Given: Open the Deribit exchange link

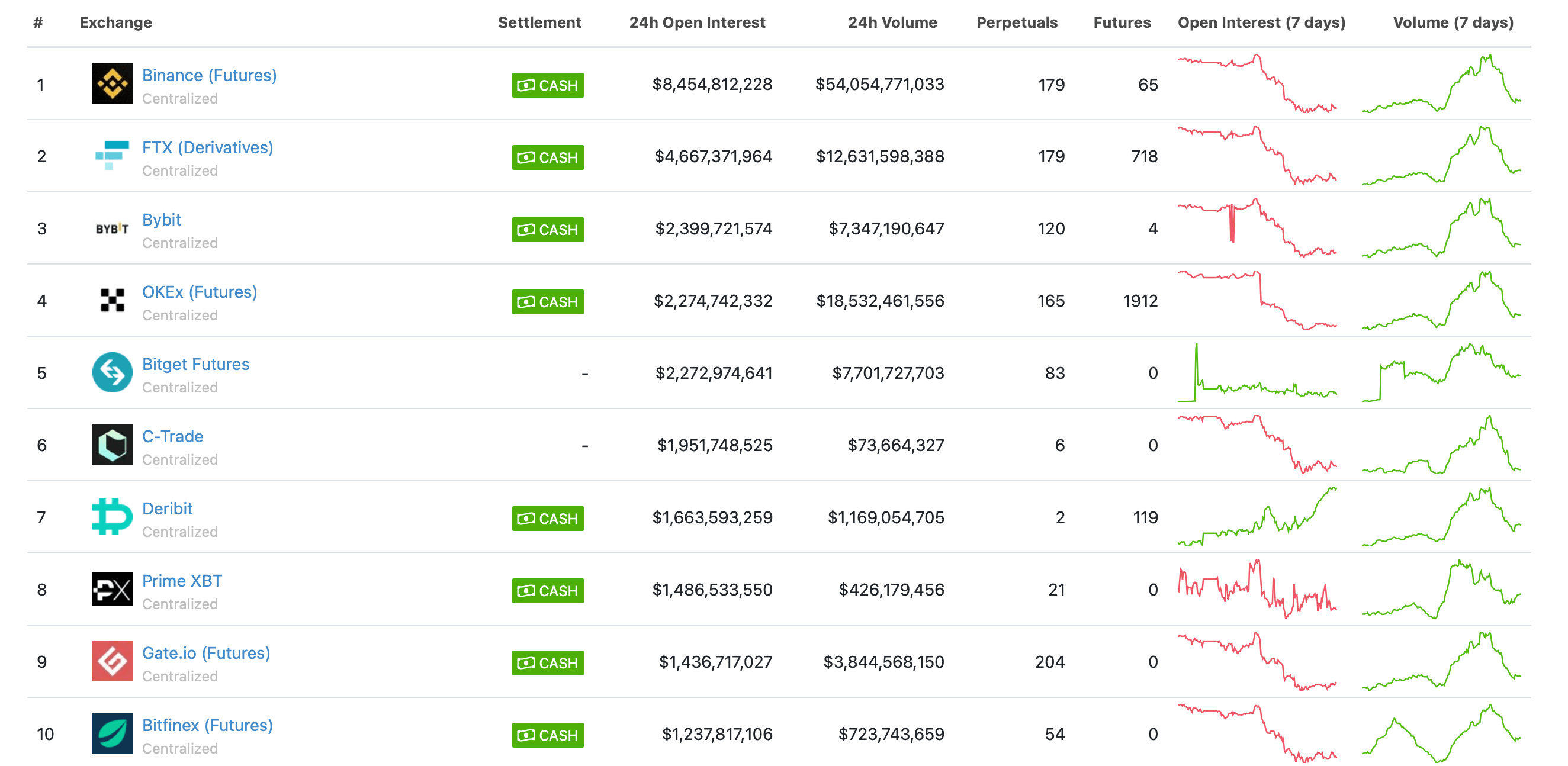Looking at the screenshot, I should point(167,508).
